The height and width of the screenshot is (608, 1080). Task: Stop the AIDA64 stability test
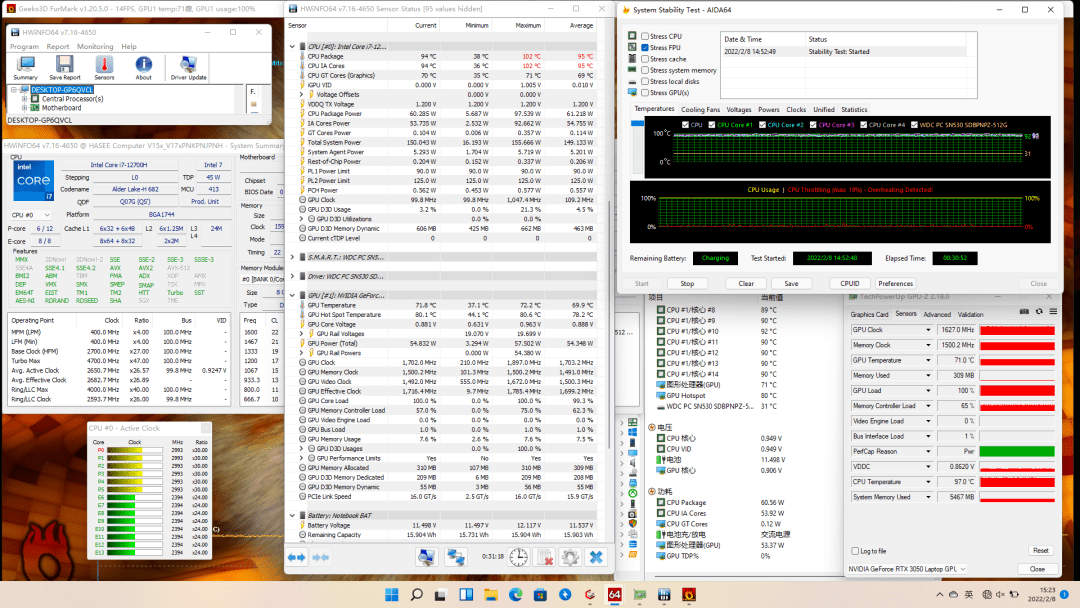click(687, 284)
